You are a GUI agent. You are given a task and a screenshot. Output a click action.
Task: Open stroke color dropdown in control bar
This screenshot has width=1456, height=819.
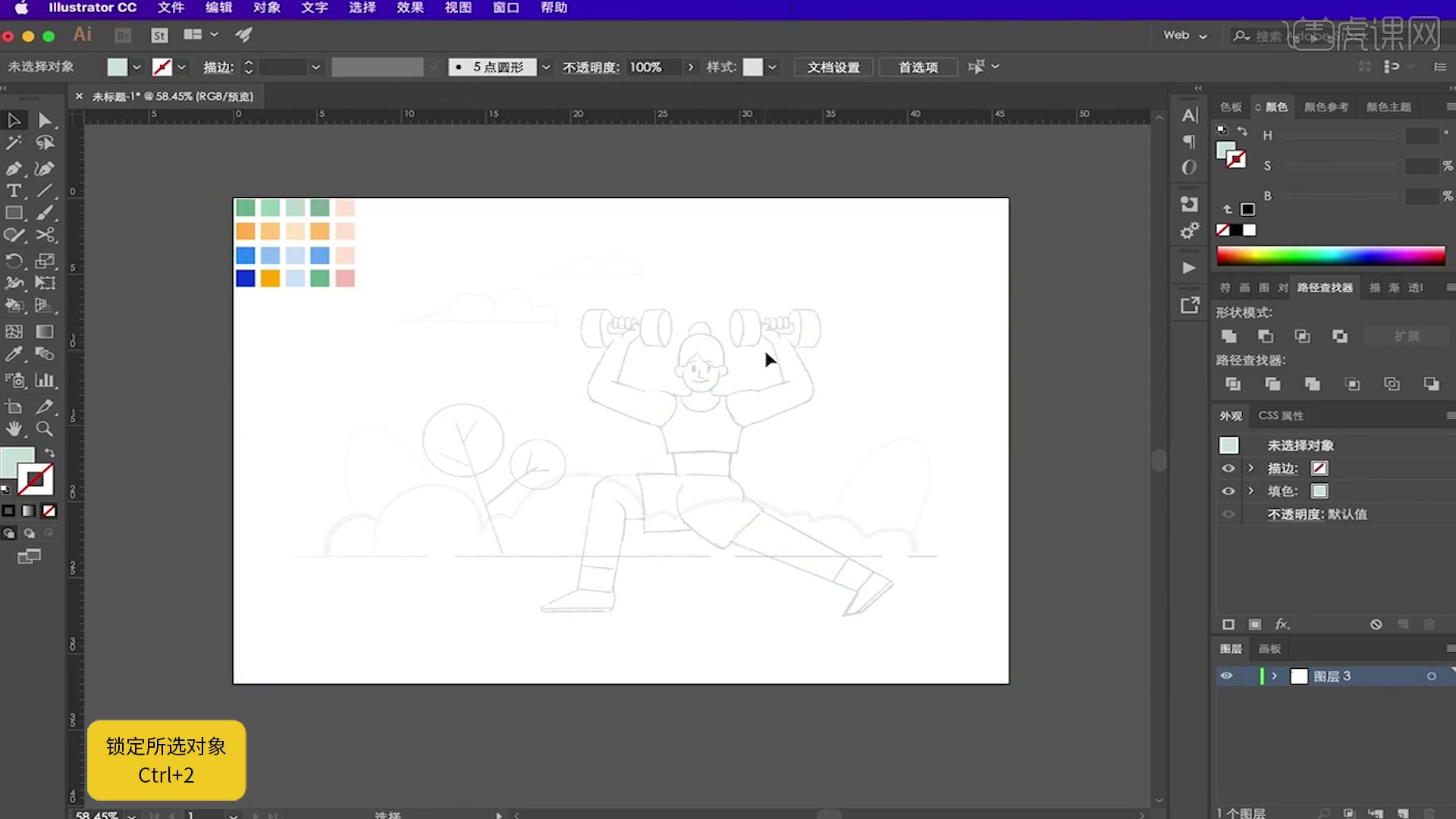[182, 67]
